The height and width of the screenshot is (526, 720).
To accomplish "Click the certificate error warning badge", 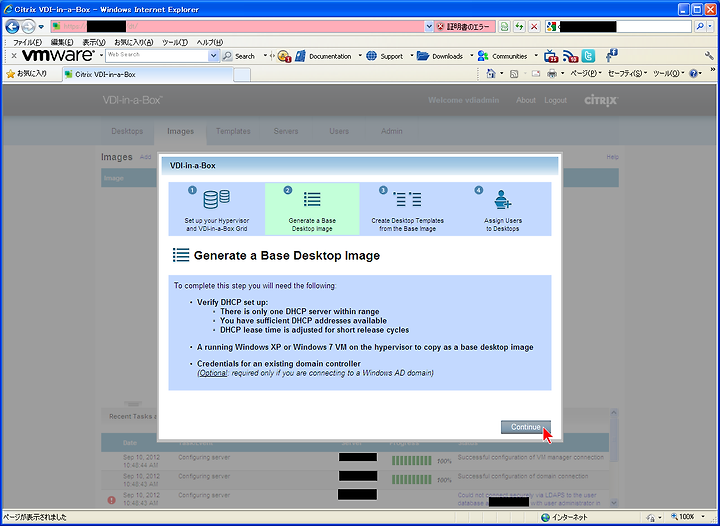I will (x=465, y=27).
